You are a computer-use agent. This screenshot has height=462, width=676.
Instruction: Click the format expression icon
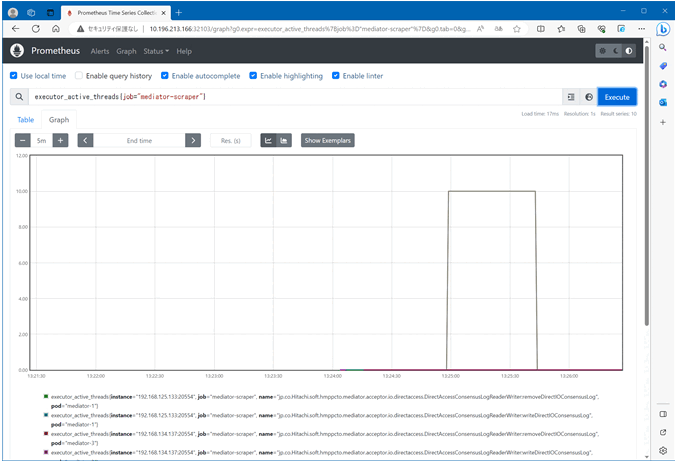(x=571, y=97)
